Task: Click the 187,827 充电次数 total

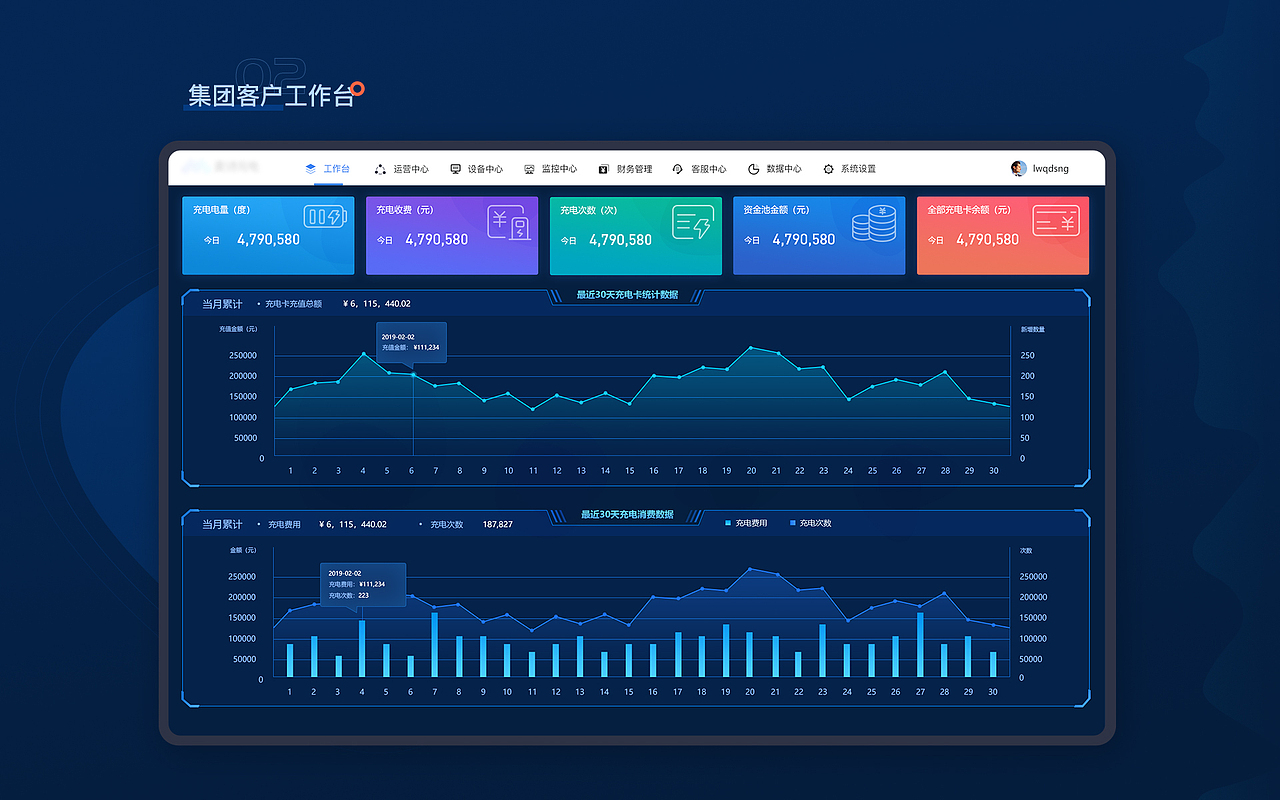Action: (x=497, y=524)
